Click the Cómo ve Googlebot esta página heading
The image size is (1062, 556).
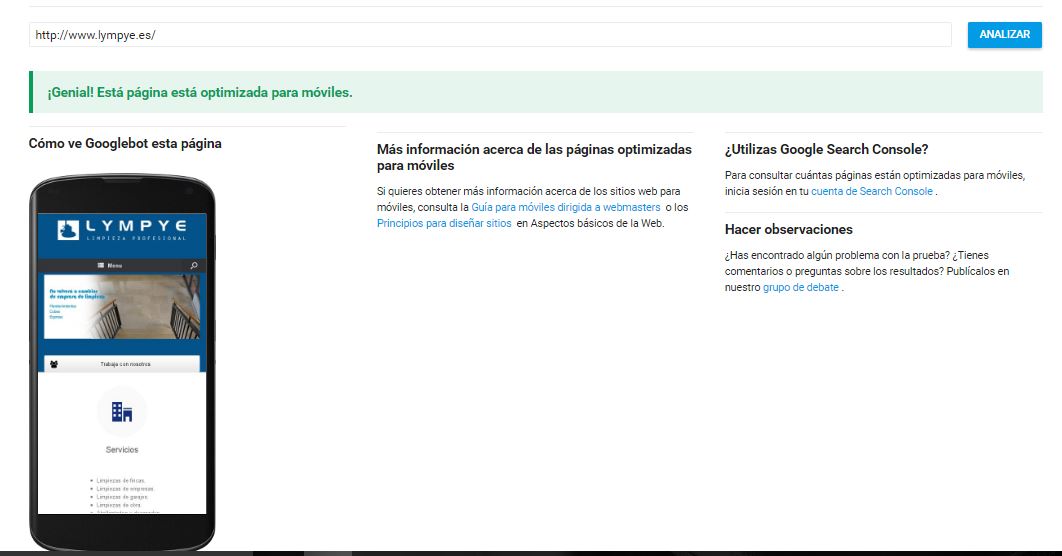tap(125, 143)
